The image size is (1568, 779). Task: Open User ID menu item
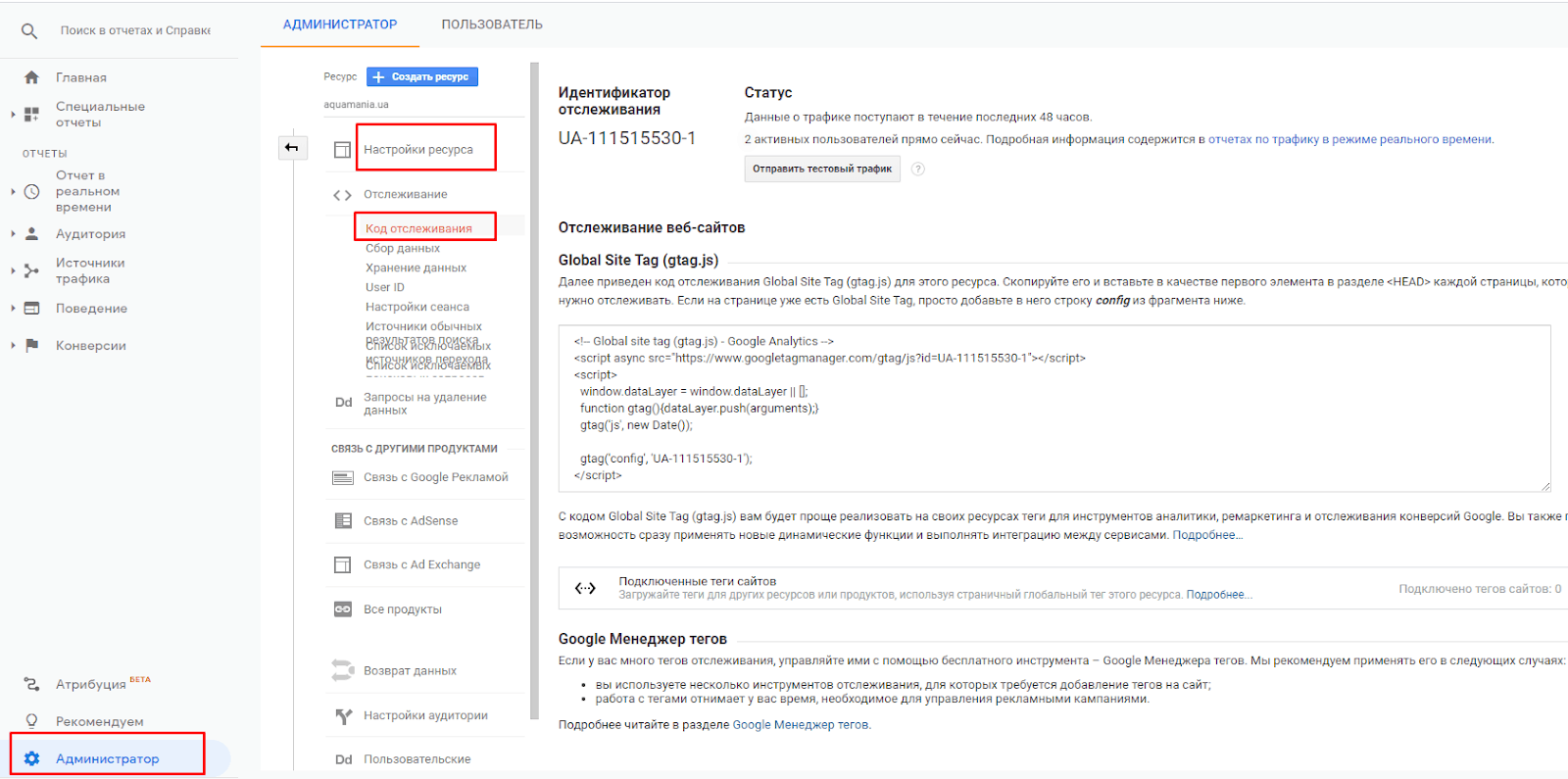pos(384,288)
